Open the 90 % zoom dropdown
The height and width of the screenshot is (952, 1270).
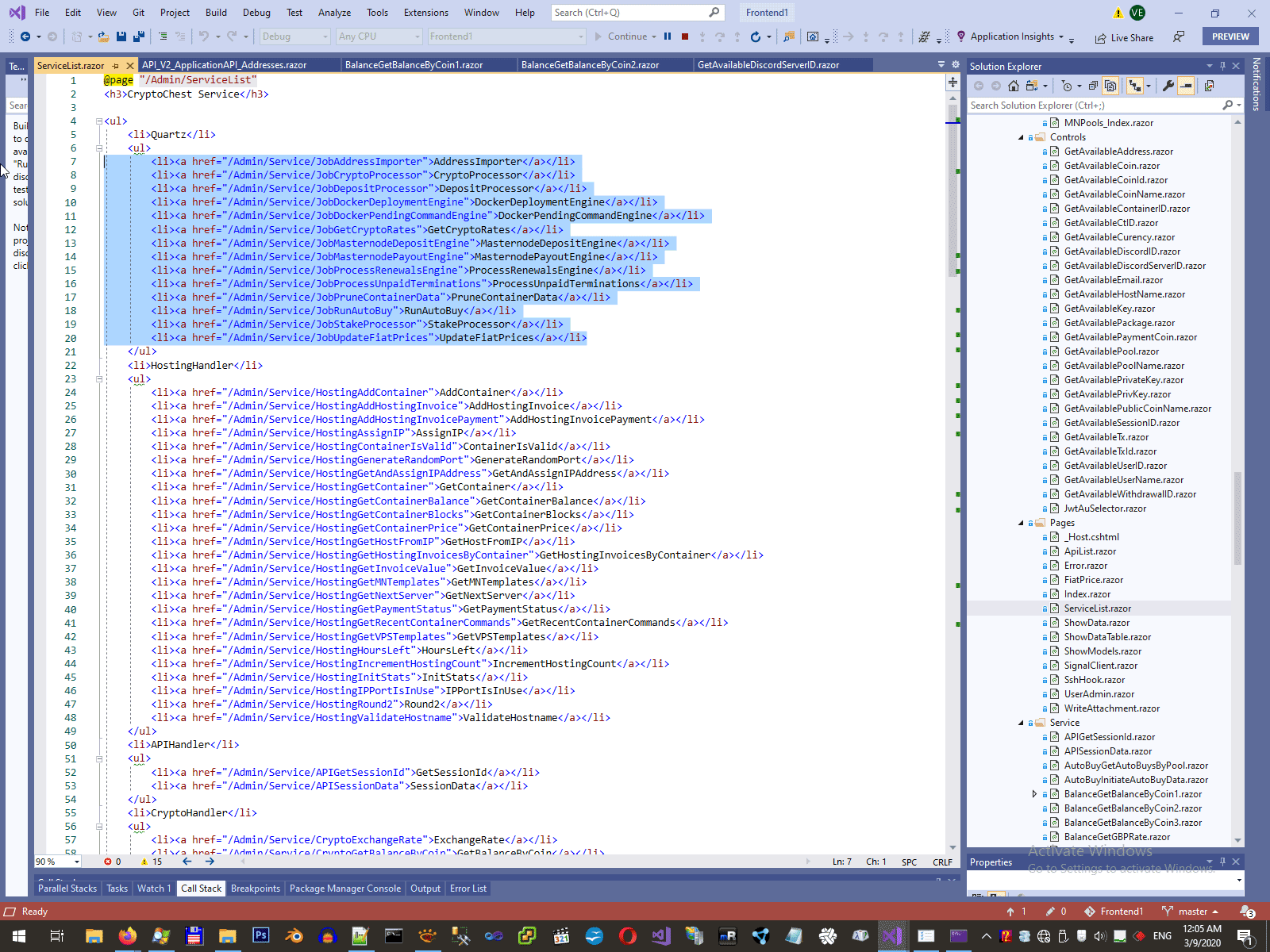[x=76, y=862]
